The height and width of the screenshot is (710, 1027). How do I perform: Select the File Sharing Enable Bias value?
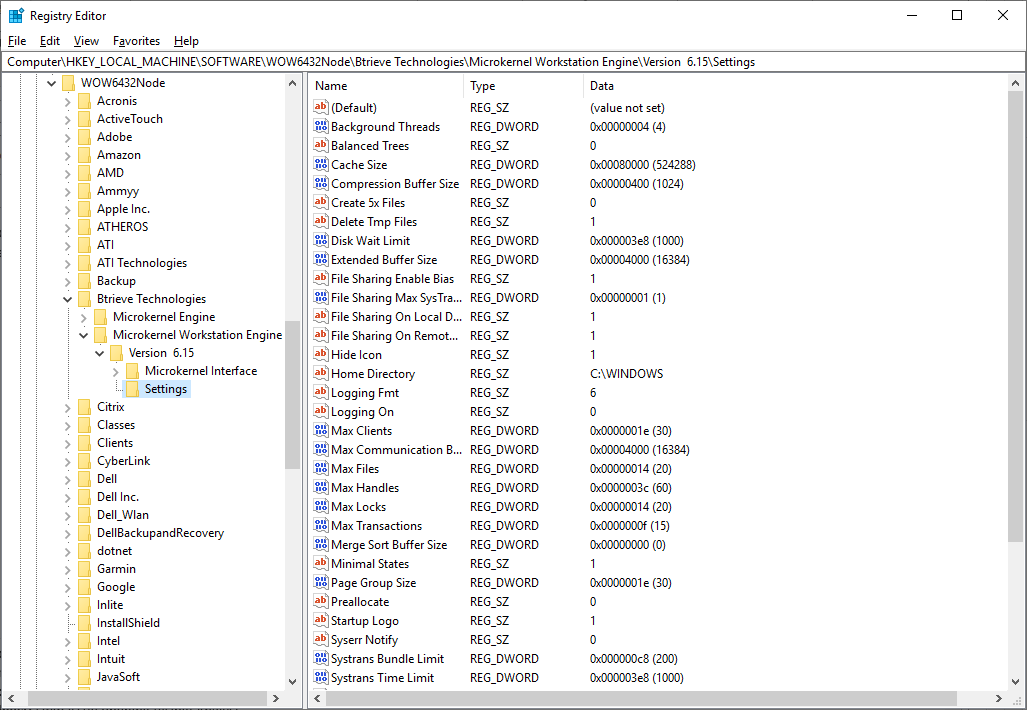point(392,278)
